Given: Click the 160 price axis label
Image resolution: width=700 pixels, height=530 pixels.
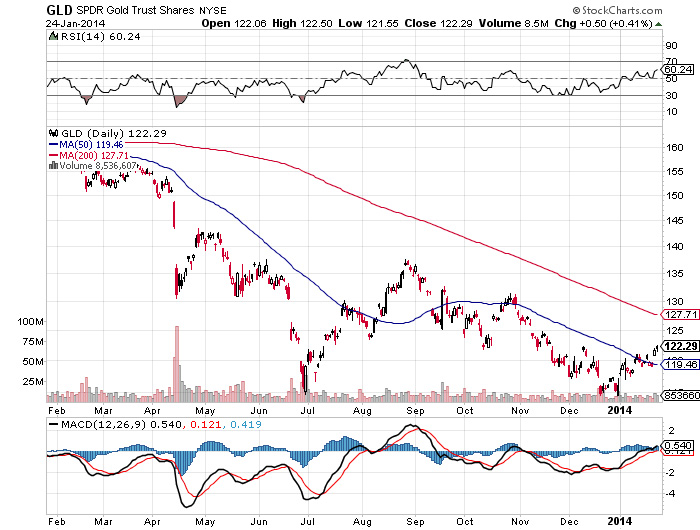Looking at the screenshot, I should click(675, 148).
